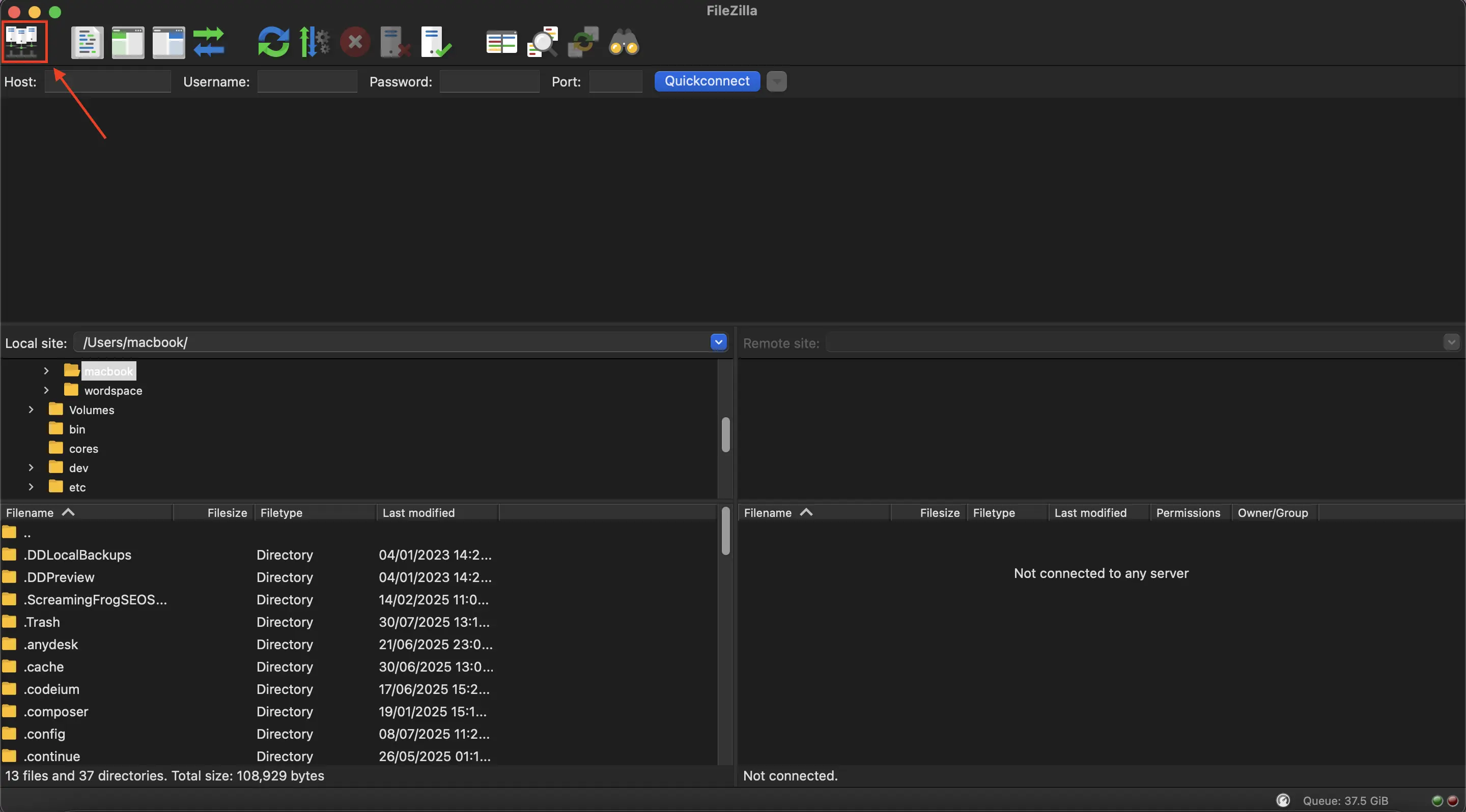Viewport: 1466px width, 812px height.
Task: Sort local list by Filesize header
Action: tap(214, 512)
